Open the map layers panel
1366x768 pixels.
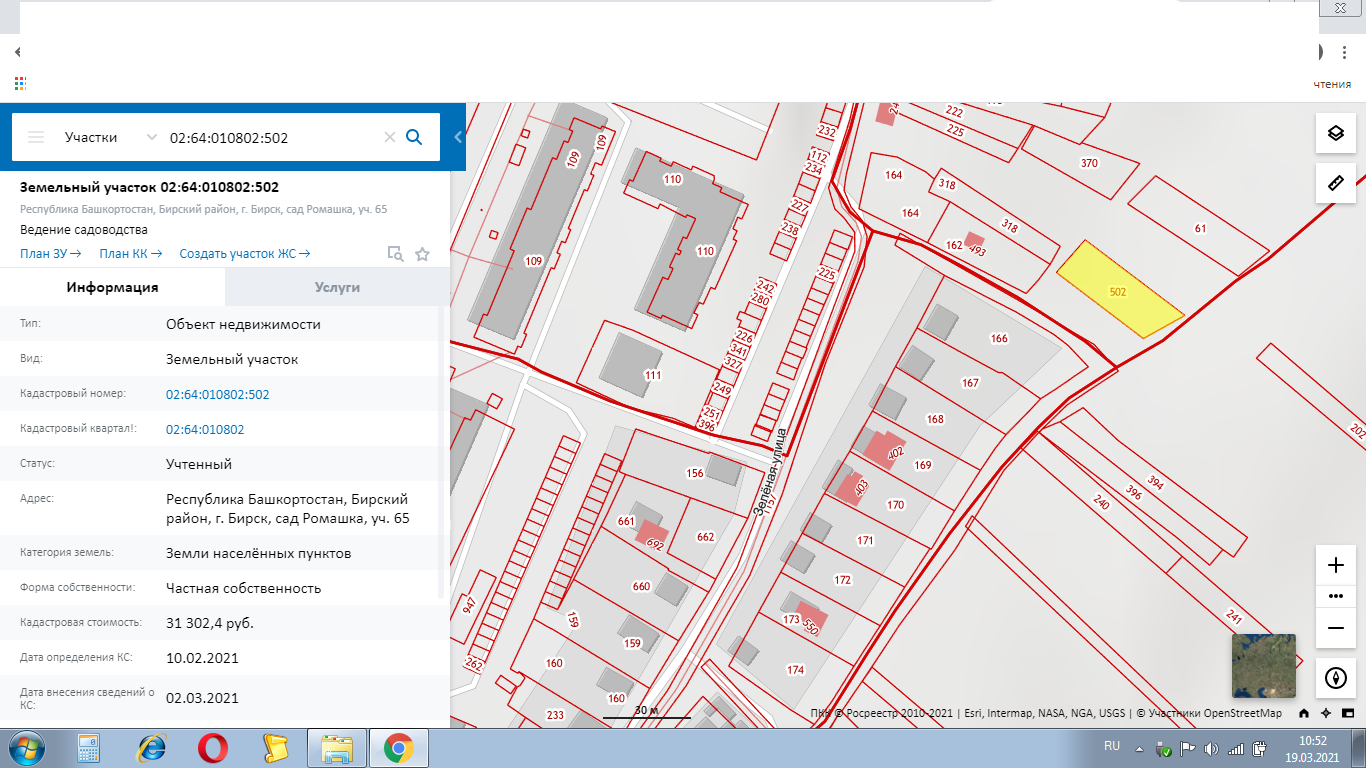(x=1335, y=133)
